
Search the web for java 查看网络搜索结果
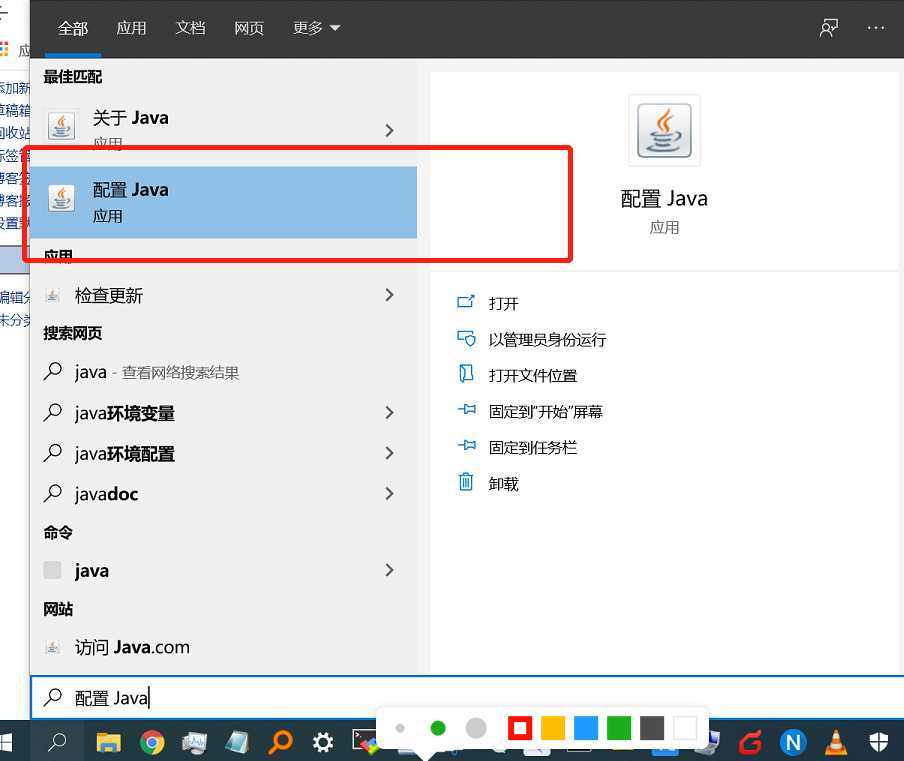(223, 372)
